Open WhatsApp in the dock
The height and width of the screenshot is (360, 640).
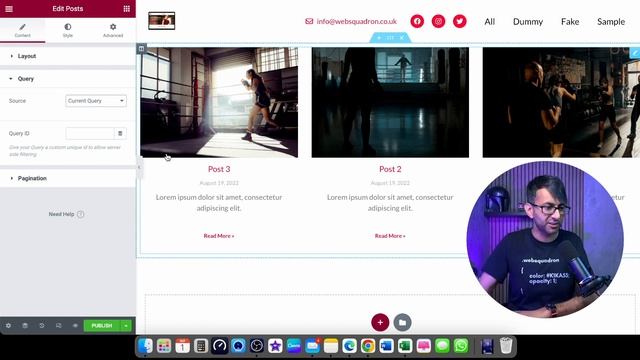[461, 346]
